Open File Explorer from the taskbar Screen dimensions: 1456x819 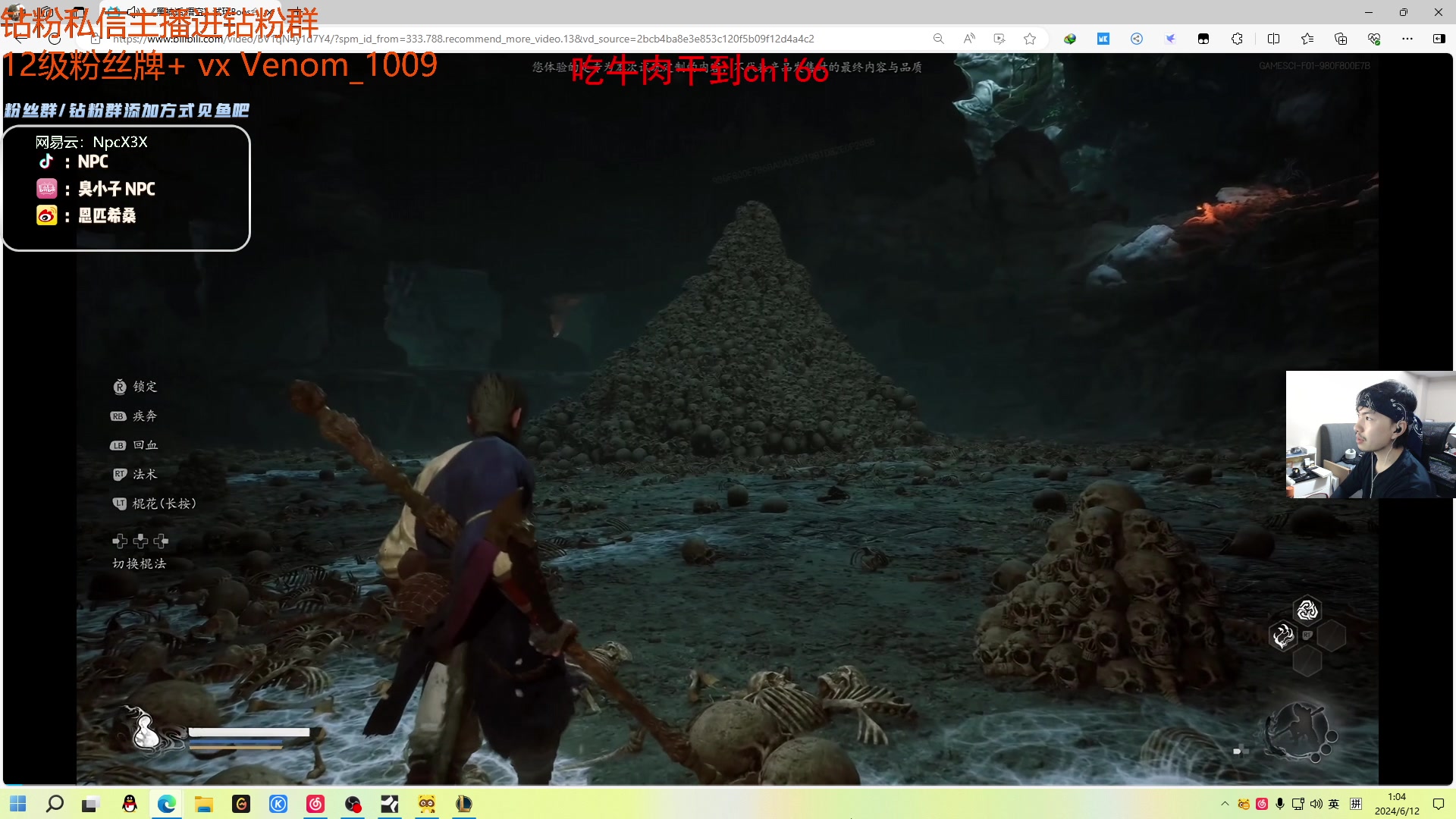pyautogui.click(x=204, y=804)
